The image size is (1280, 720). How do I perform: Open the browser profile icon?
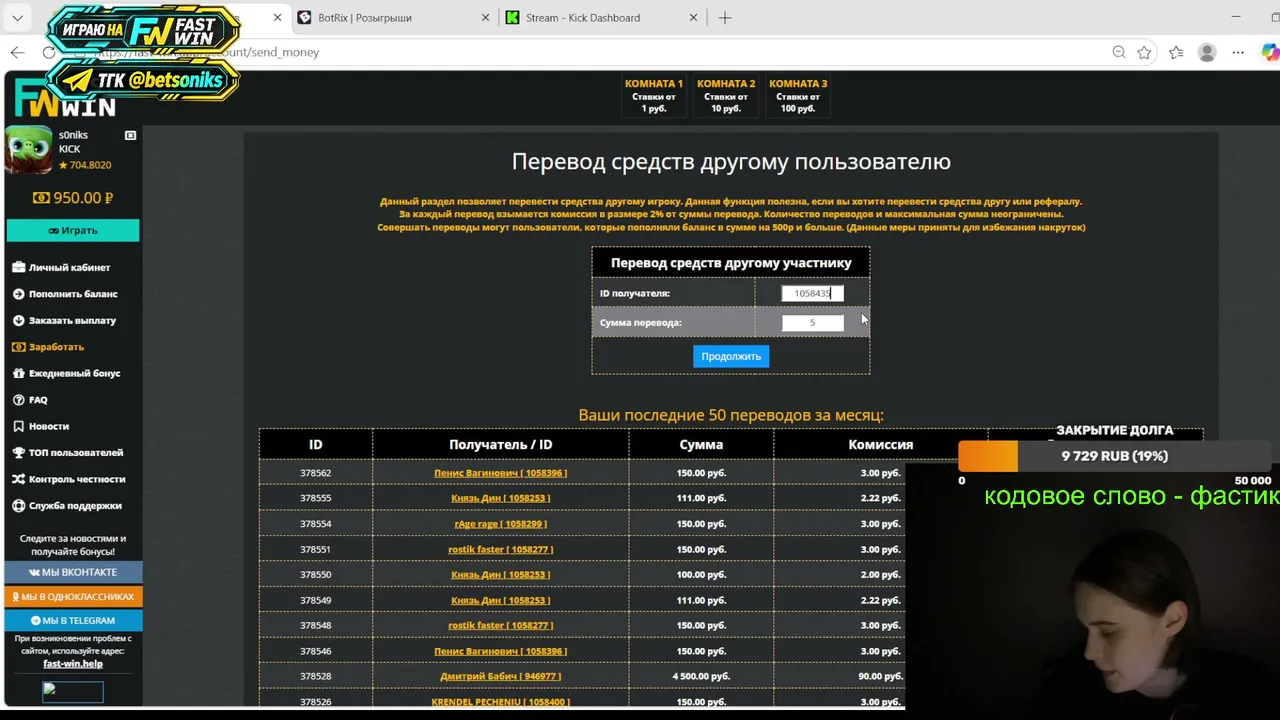tap(1207, 52)
